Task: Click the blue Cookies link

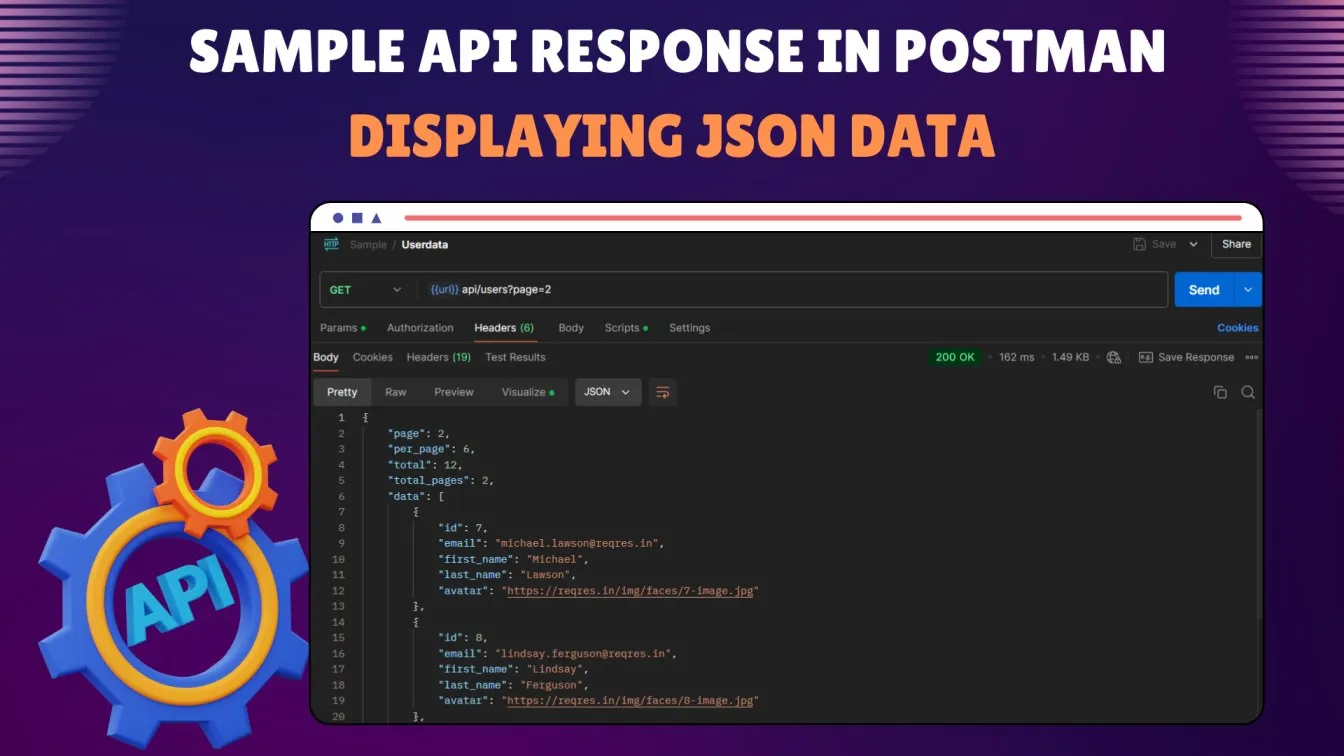Action: click(1237, 328)
